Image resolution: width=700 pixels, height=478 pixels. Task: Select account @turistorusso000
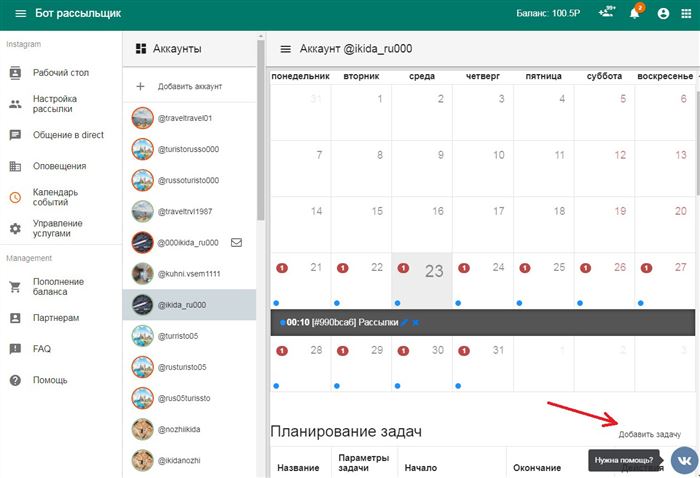coord(189,149)
